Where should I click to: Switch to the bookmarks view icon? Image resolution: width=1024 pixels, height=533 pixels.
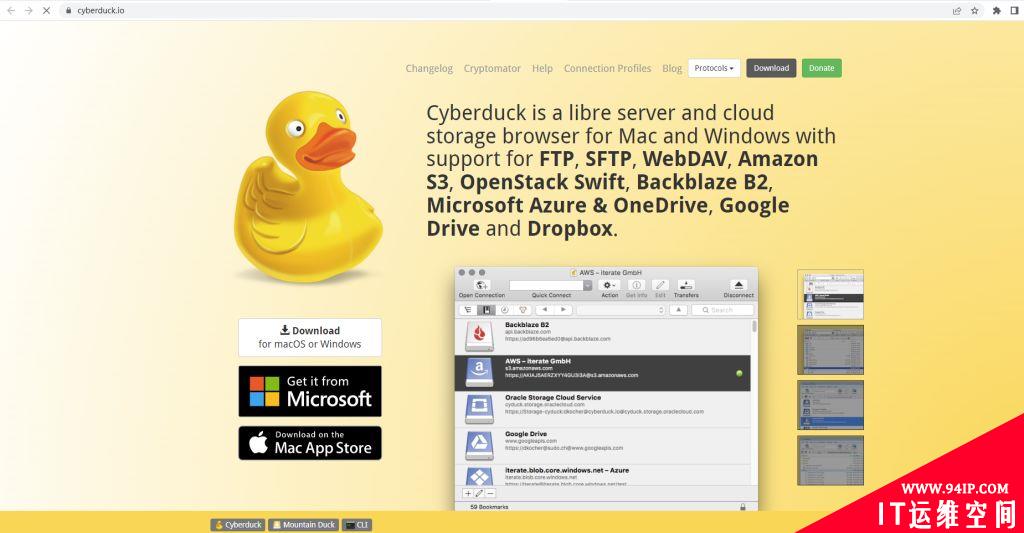pos(487,310)
